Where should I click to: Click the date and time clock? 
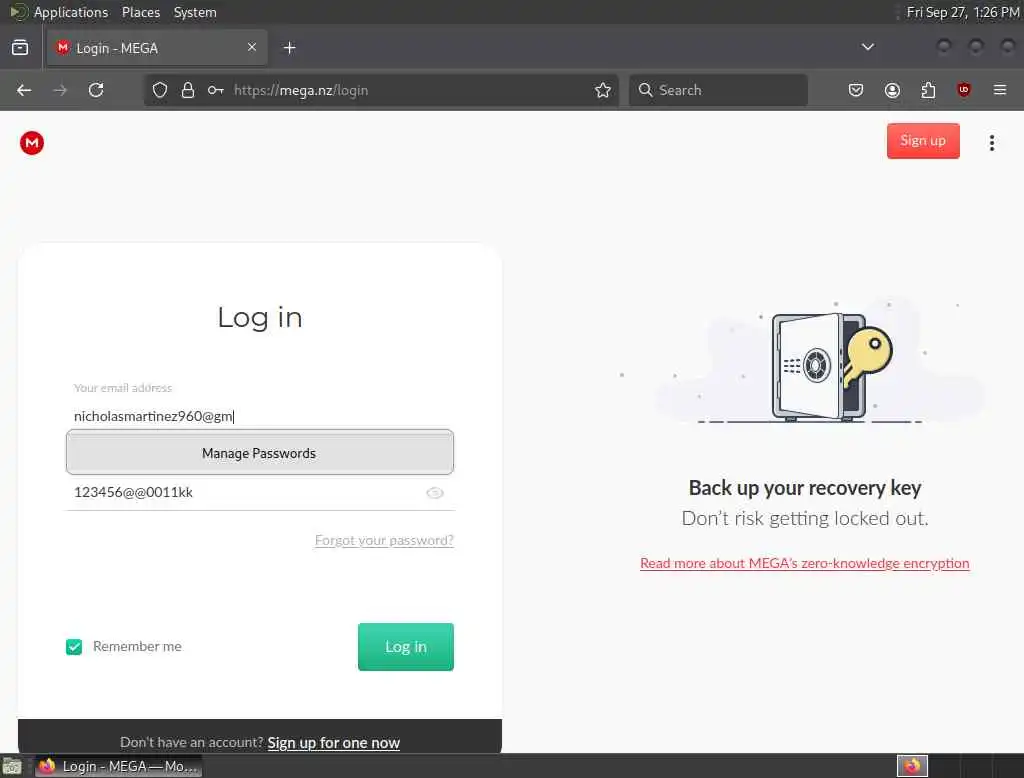click(963, 12)
